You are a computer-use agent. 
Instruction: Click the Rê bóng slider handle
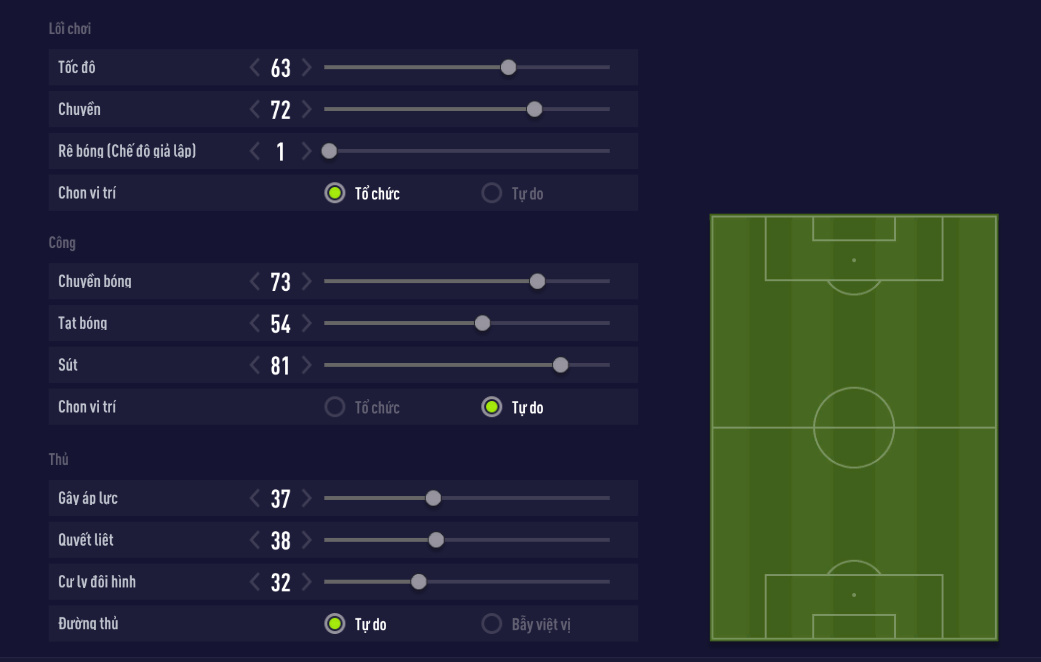(x=329, y=151)
